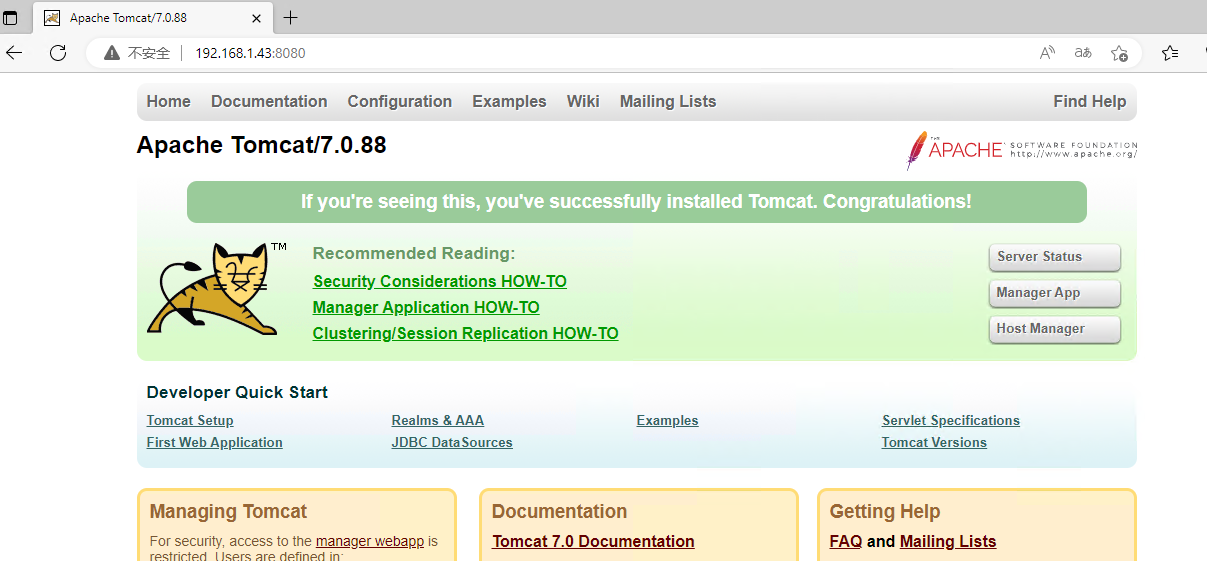This screenshot has width=1207, height=561.
Task: Click the manager webapp link
Action: pyautogui.click(x=370, y=541)
